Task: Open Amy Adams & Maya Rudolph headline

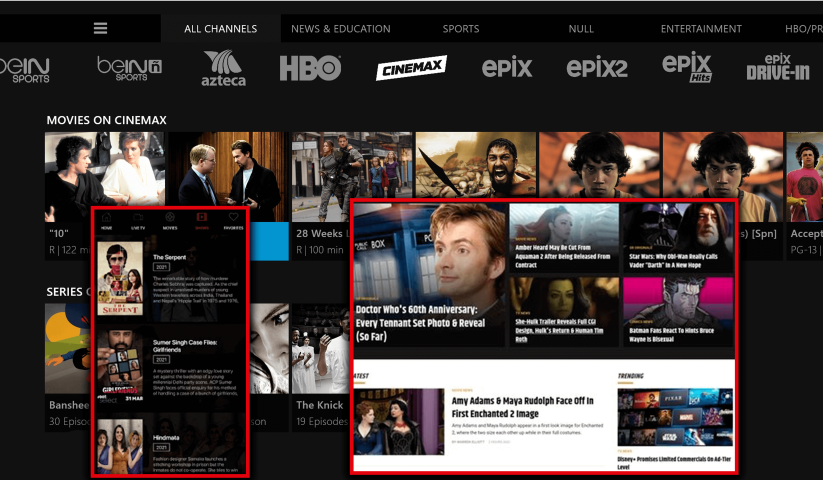Action: [523, 407]
